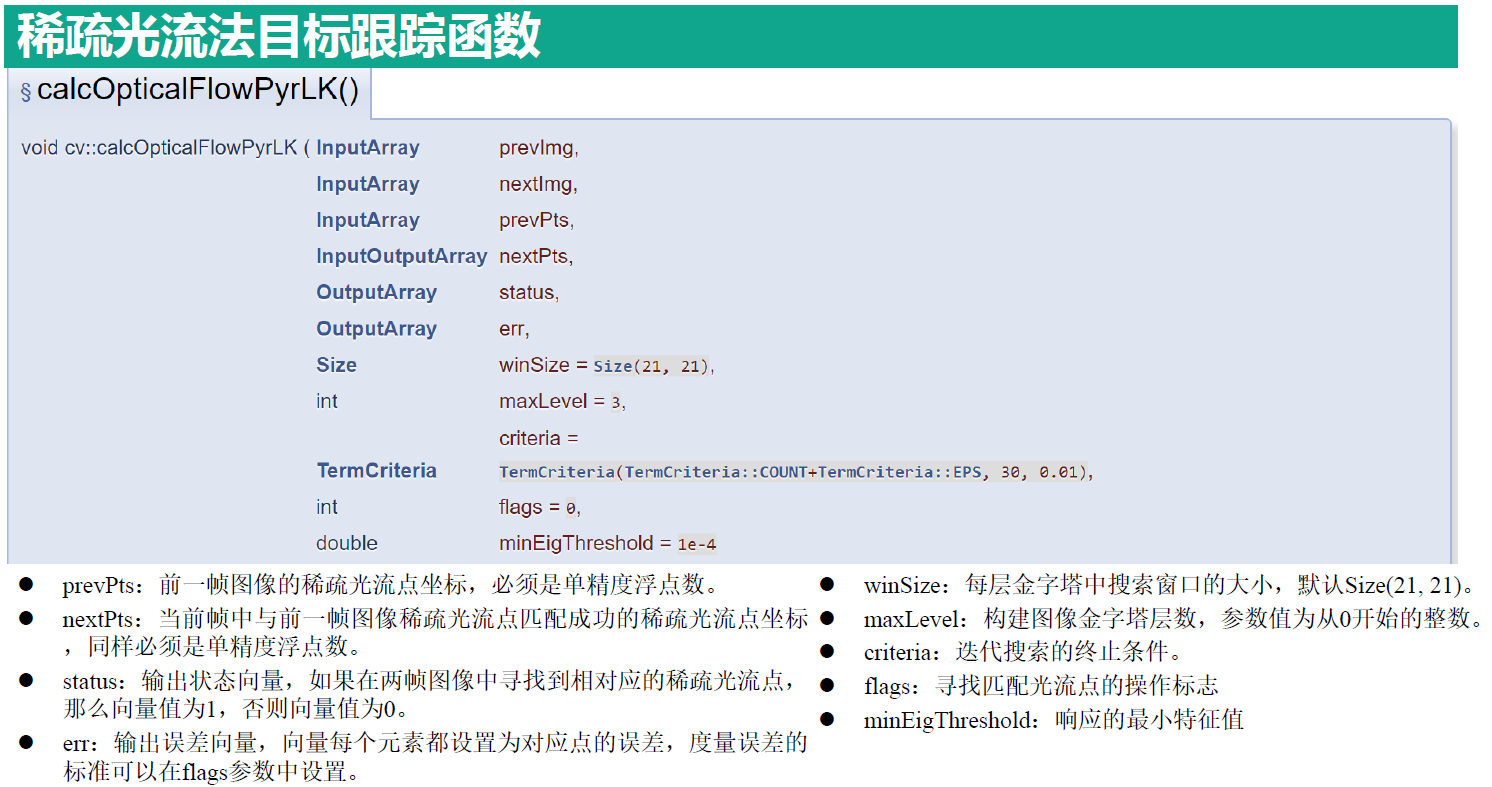Click the "criteria =" parameter text

pyautogui.click(x=539, y=438)
